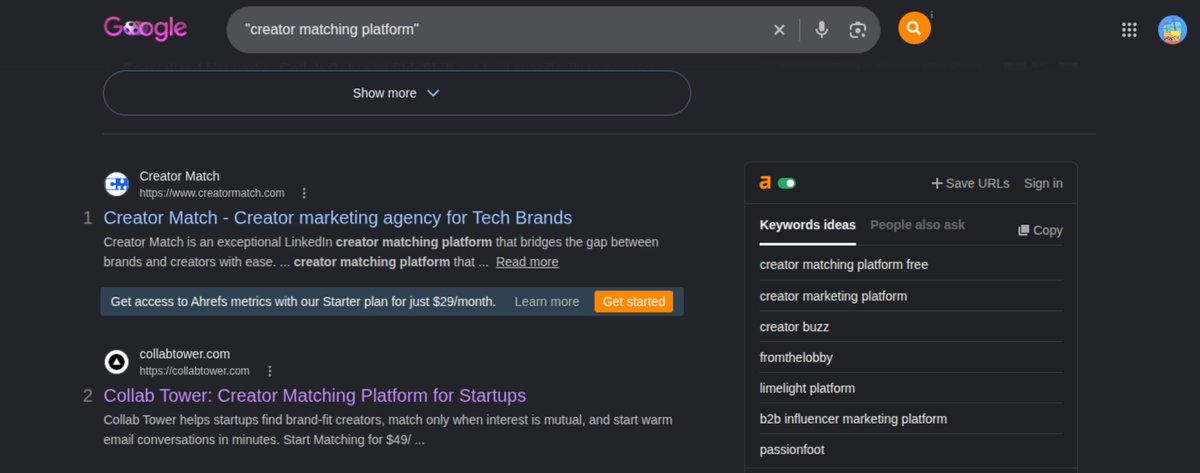Switch to the People also ask tab

point(917,225)
